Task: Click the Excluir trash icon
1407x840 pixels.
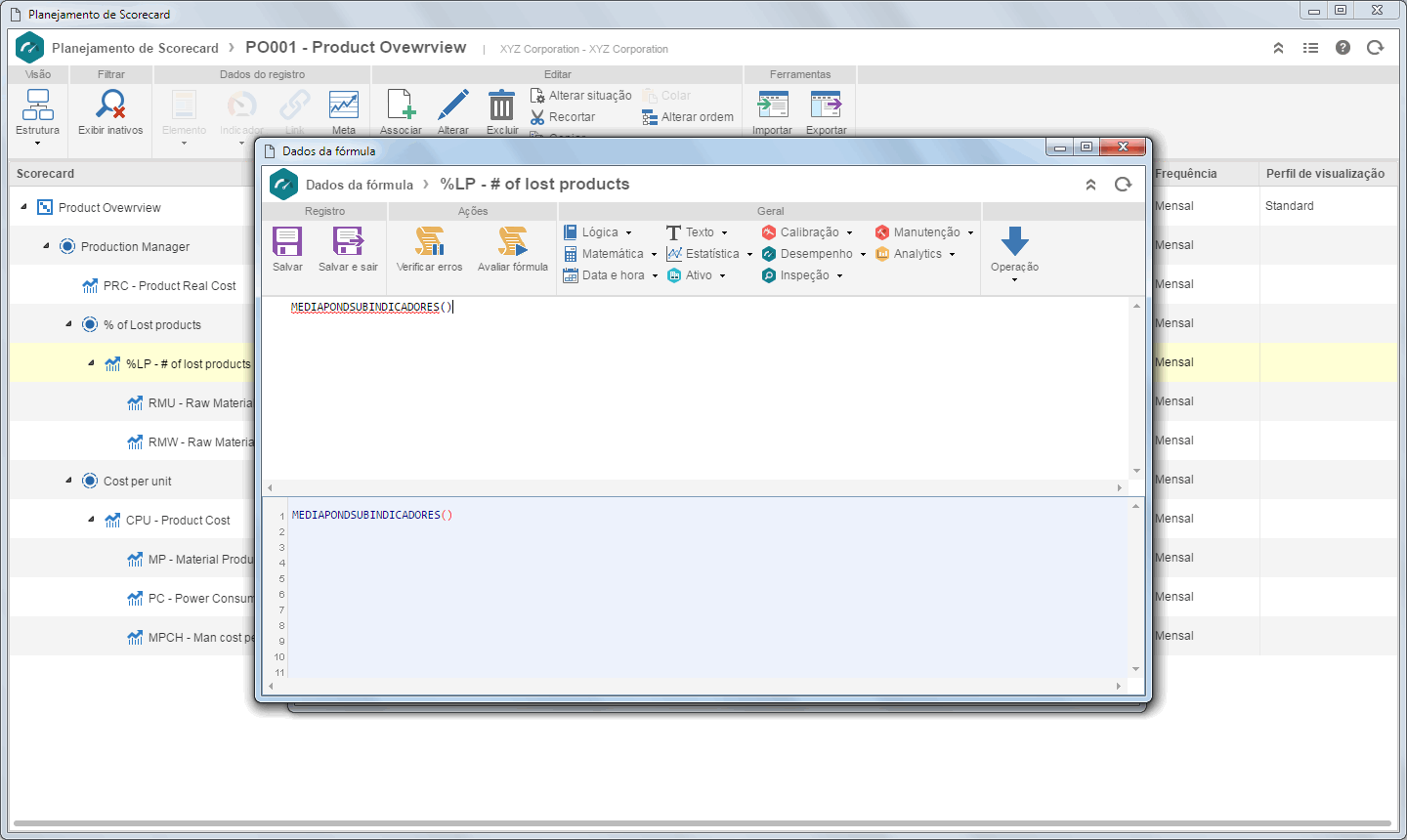Action: pos(501,105)
